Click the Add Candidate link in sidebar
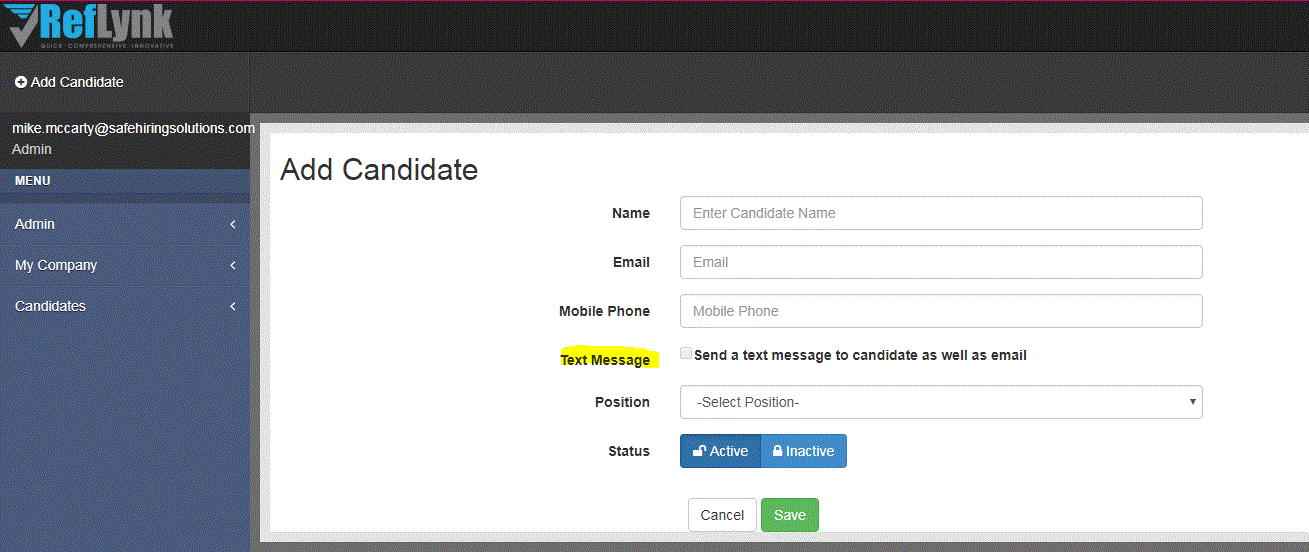The width and height of the screenshot is (1309, 552). pos(69,82)
